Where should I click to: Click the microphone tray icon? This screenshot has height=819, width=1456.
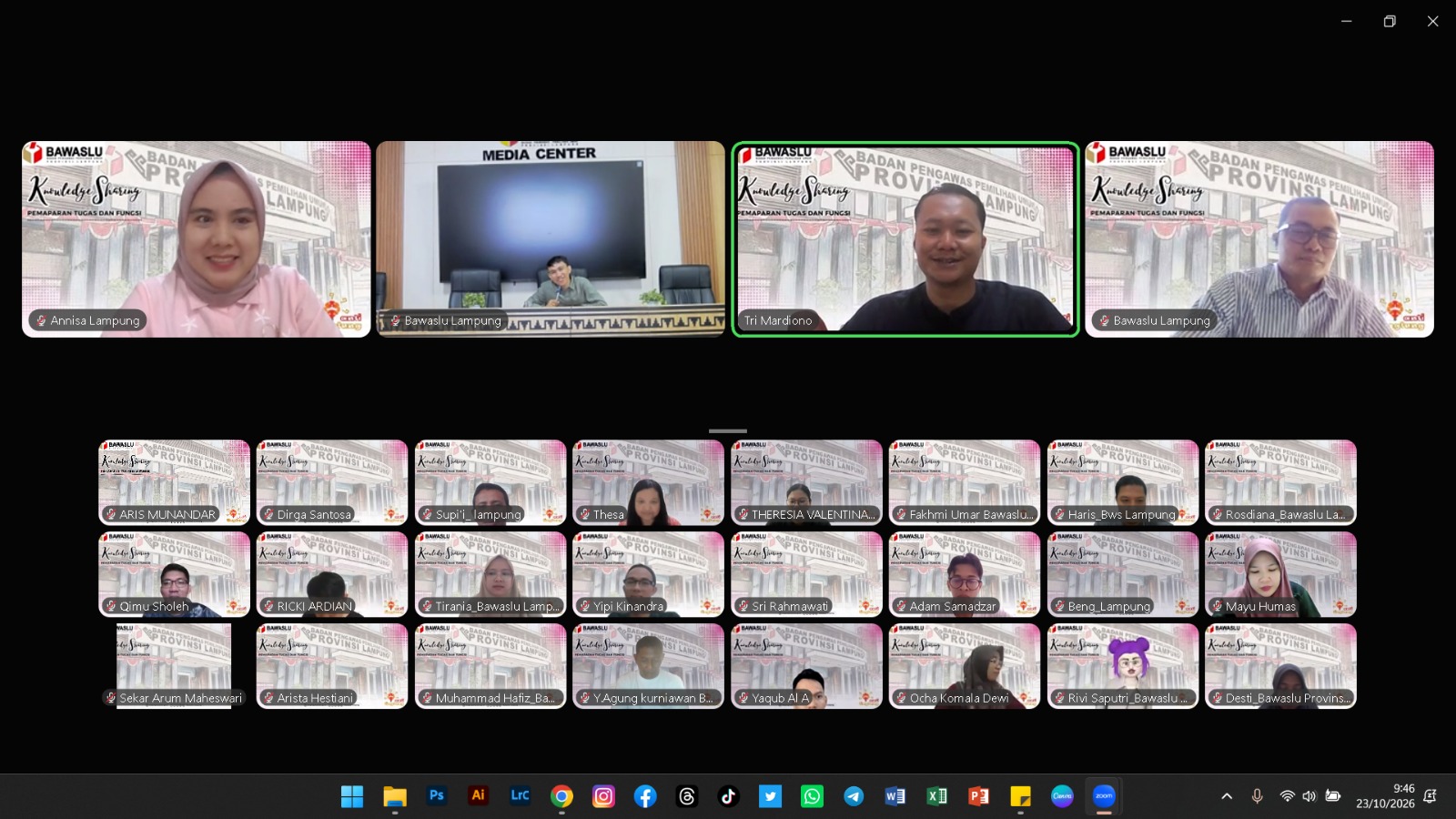1257,796
